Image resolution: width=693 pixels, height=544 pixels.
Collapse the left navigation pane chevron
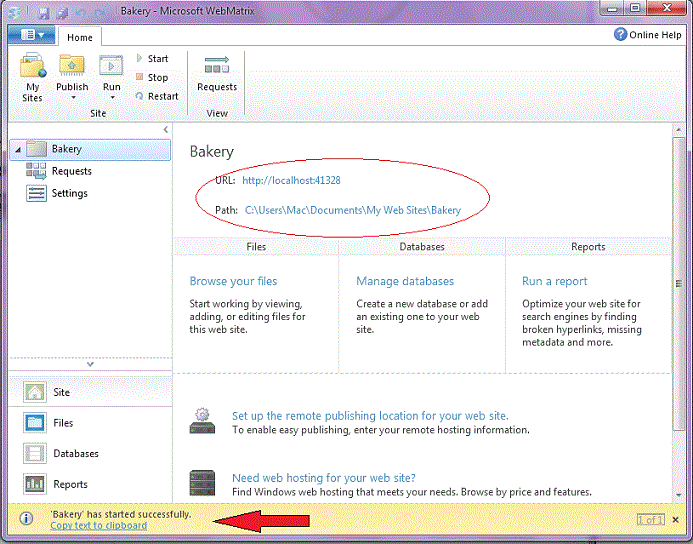[x=166, y=129]
